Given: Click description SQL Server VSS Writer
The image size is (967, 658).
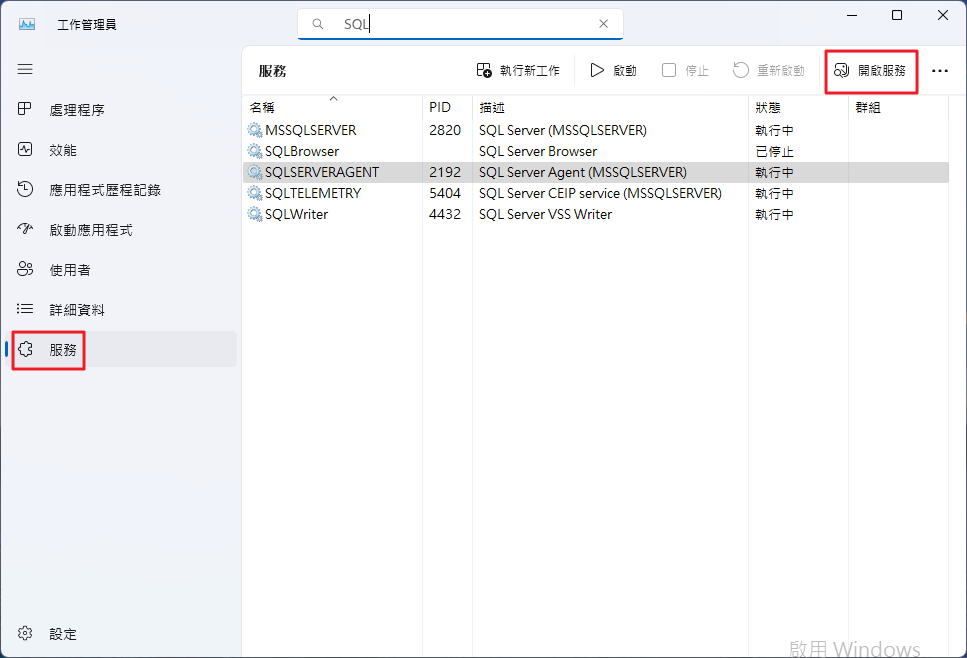Looking at the screenshot, I should click(545, 214).
